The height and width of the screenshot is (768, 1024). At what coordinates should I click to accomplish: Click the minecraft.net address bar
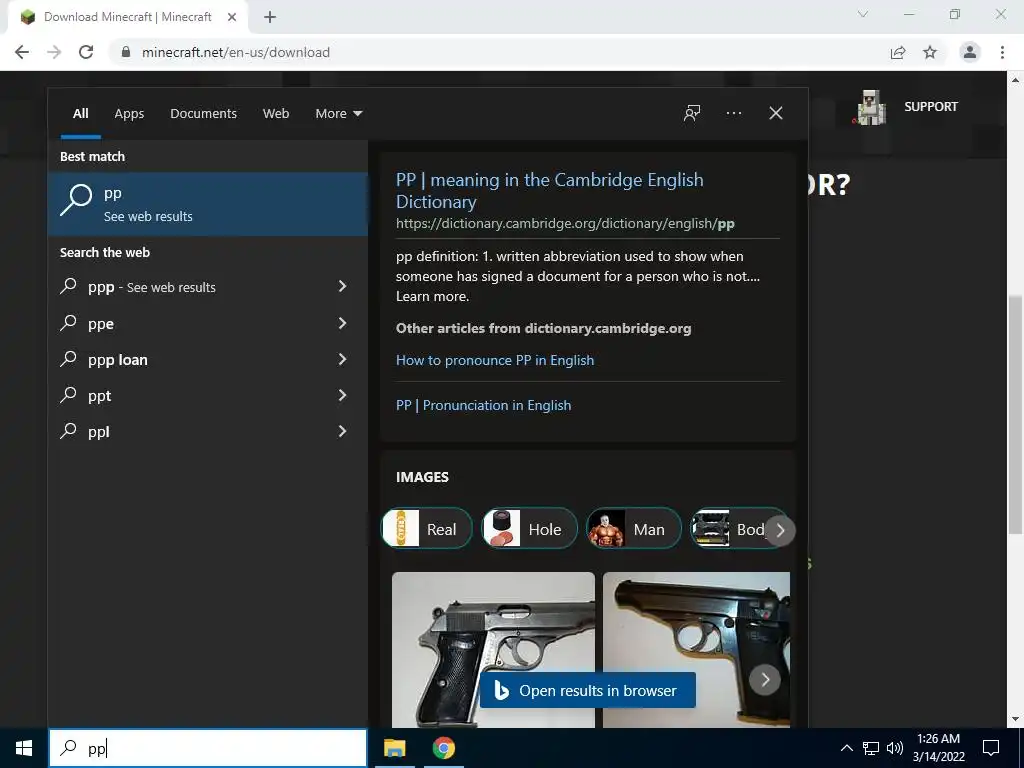(x=236, y=52)
